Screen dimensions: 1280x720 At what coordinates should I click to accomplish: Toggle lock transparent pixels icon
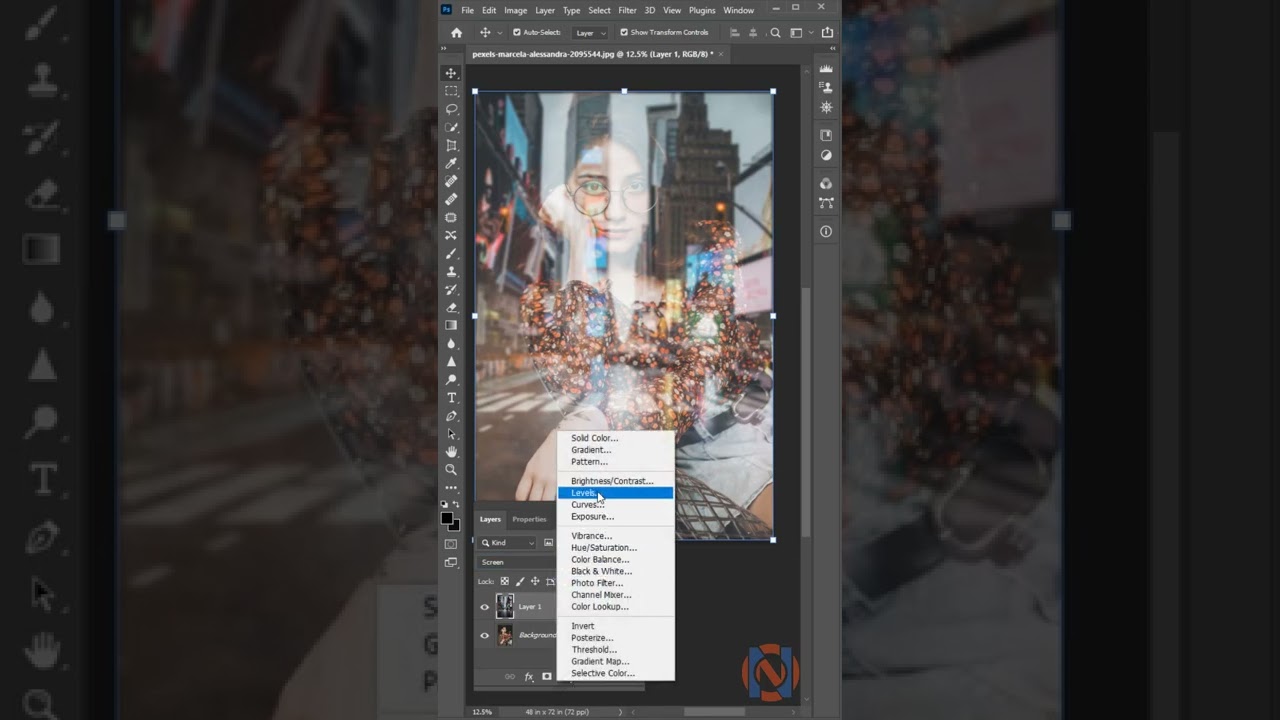click(505, 581)
